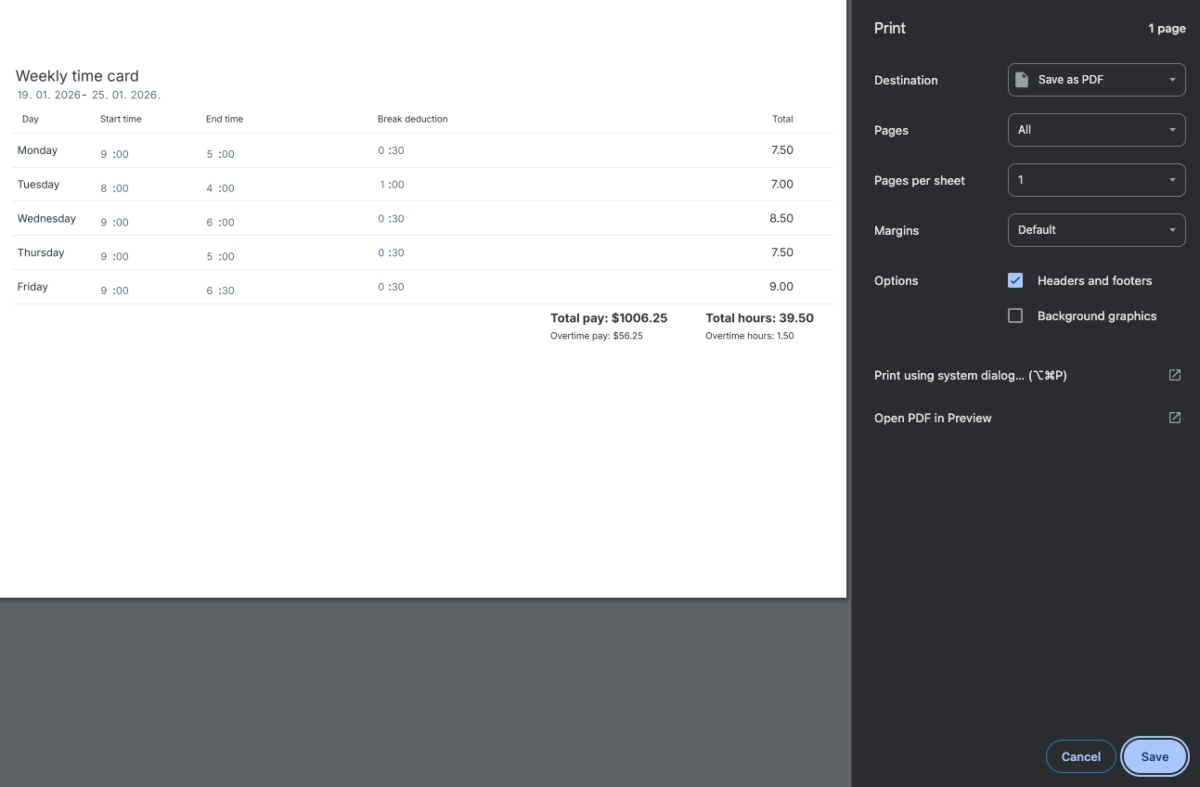Toggle the Headers and footers checkbox

coord(1015,281)
